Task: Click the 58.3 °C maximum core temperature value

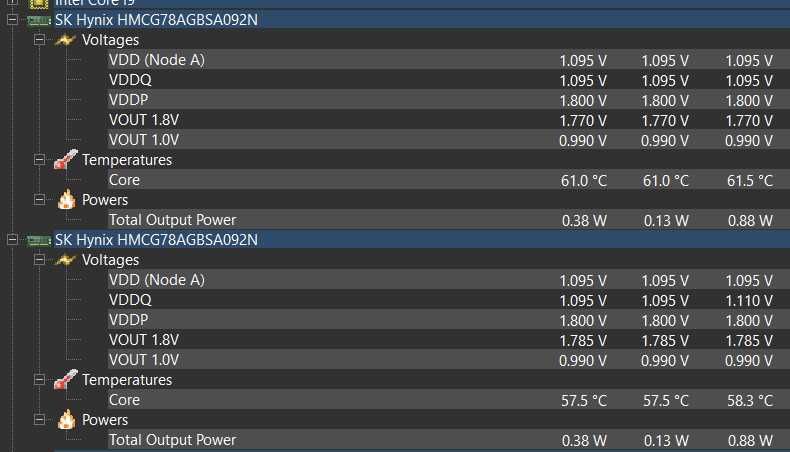Action: (750, 401)
